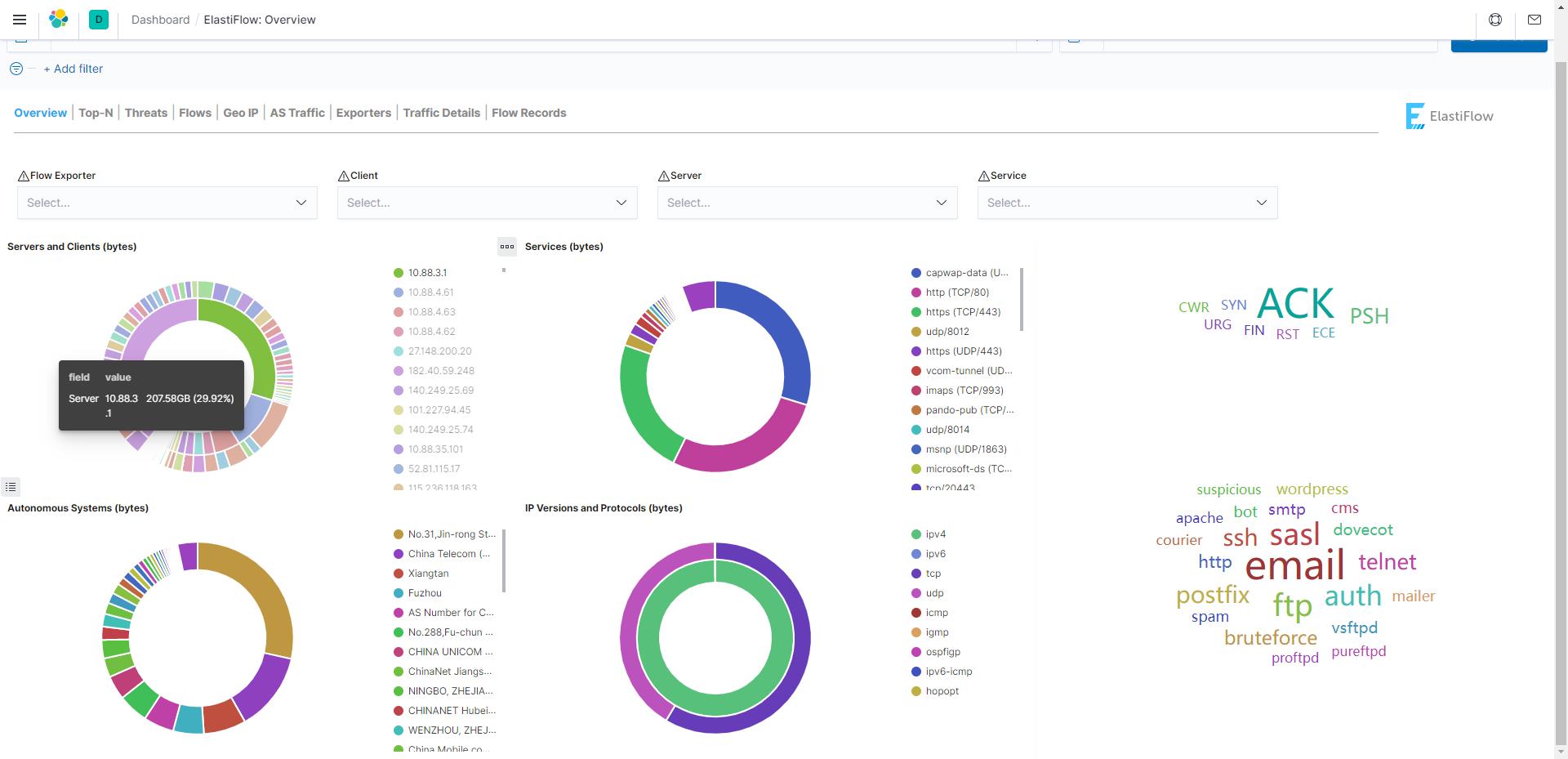Expand the Server select dropdown
The width and height of the screenshot is (1568, 759).
[x=808, y=203]
